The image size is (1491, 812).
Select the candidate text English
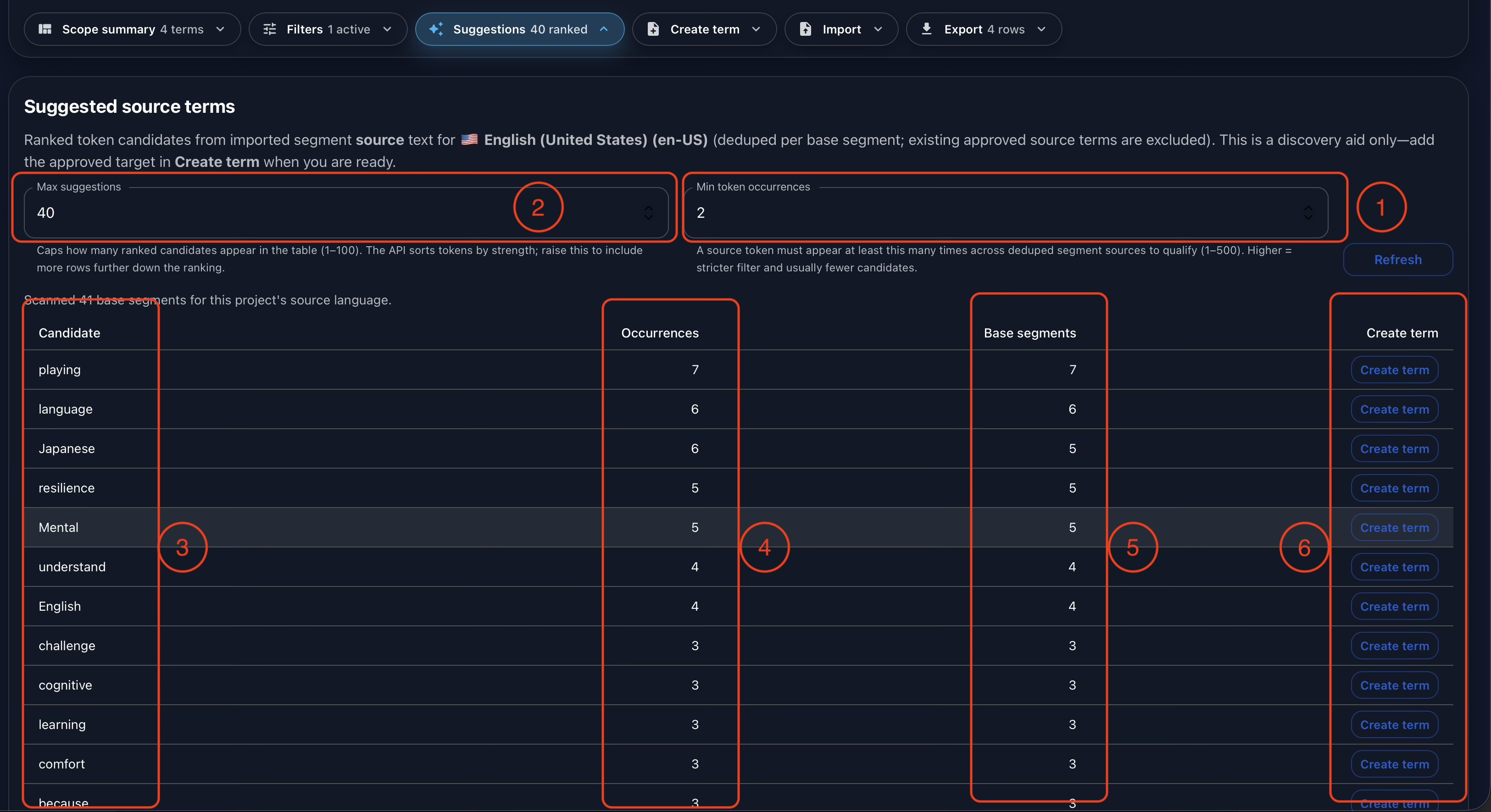[x=60, y=606]
